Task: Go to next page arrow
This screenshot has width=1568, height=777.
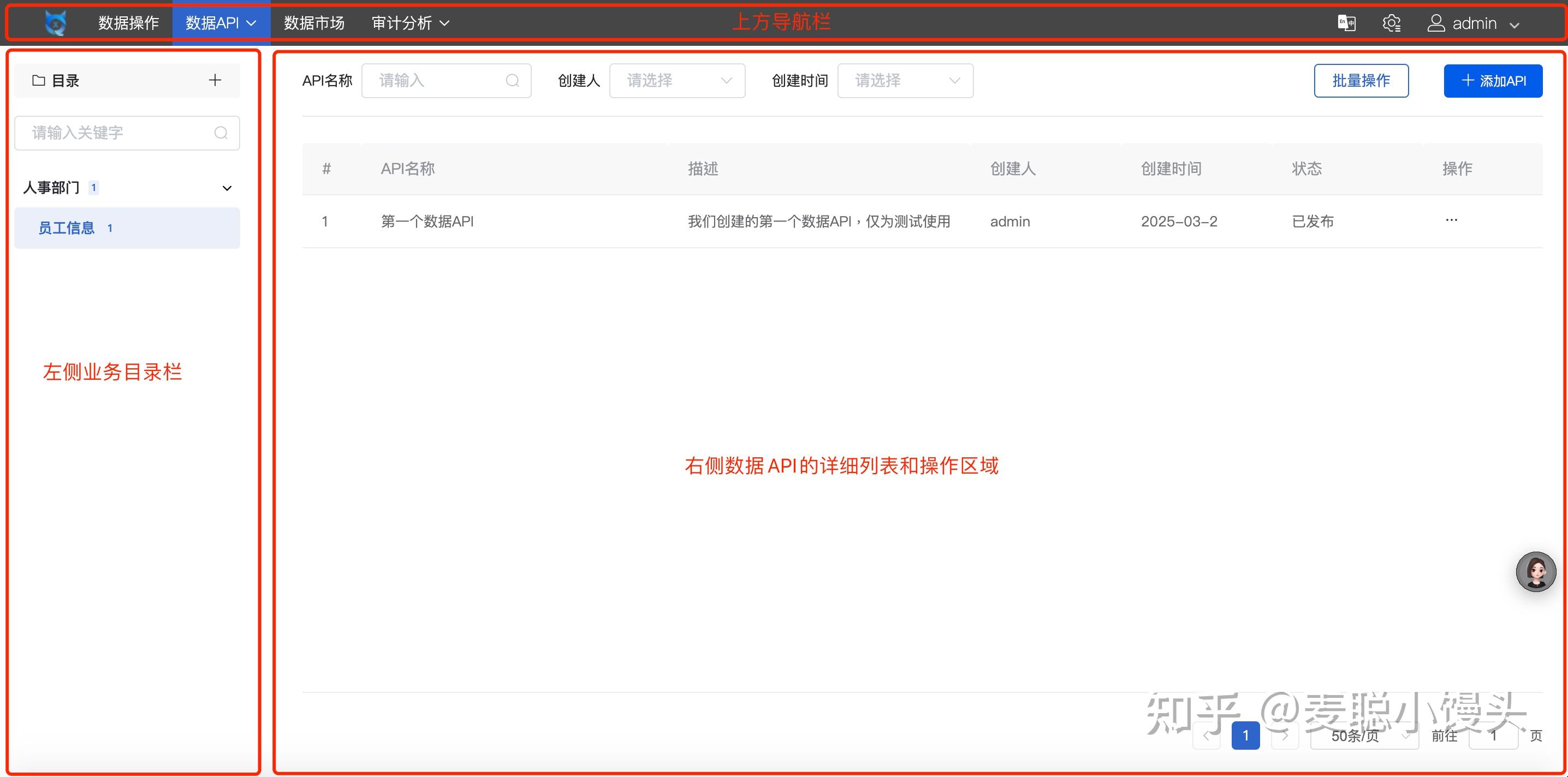Action: [x=1284, y=736]
